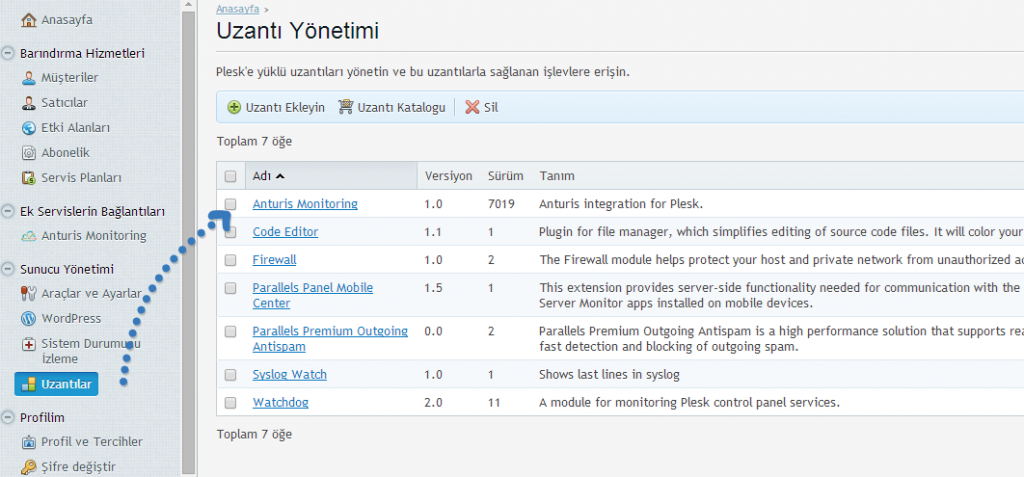Screen dimensions: 1024x477
Task: Click the Araçlar ve Ayarlar tools icon
Action: pyautogui.click(x=29, y=293)
